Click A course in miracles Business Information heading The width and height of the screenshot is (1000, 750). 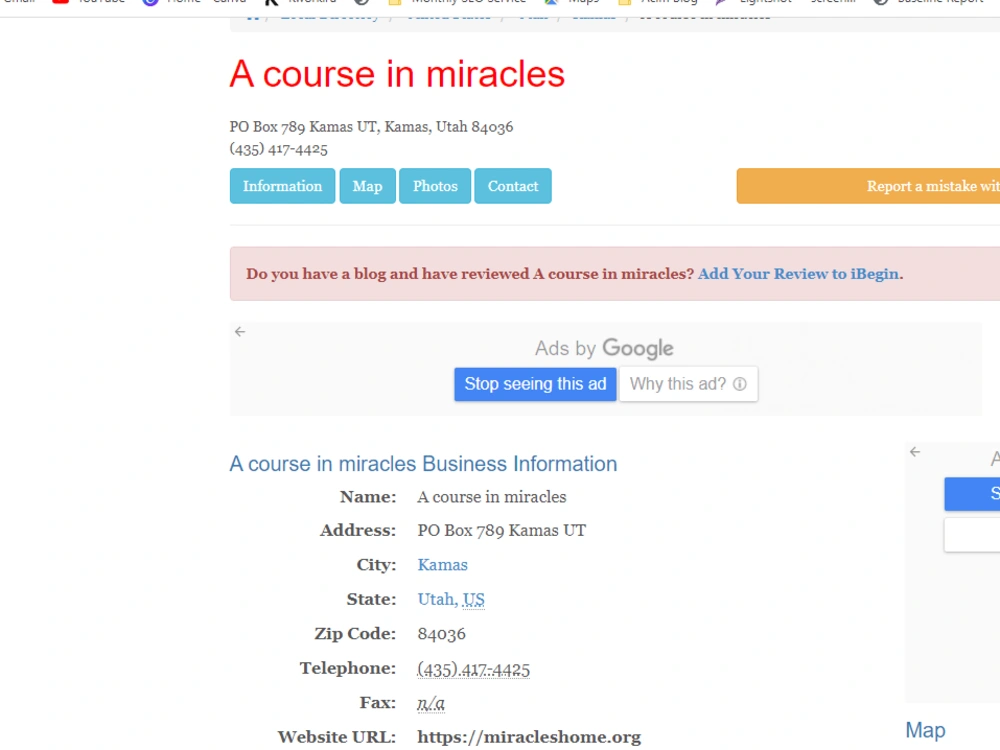point(423,464)
